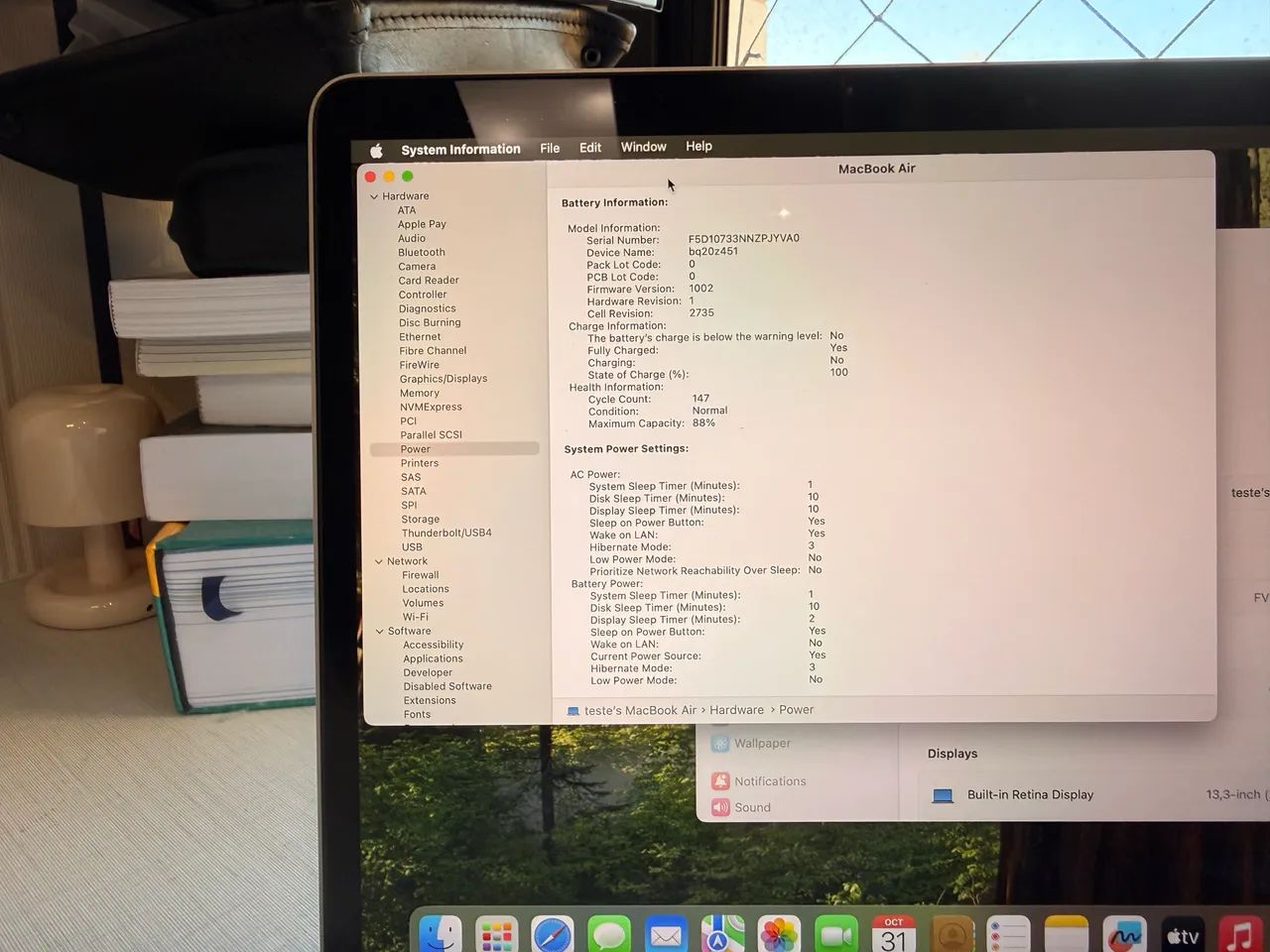
Task: Open the Window menu
Action: point(643,147)
